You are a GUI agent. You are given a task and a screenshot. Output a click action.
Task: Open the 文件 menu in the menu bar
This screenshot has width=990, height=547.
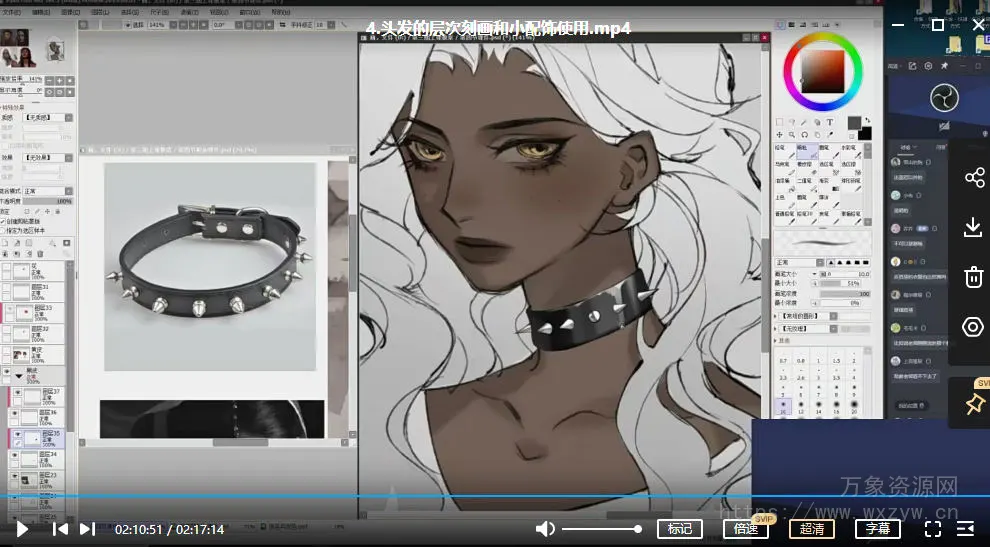coord(12,13)
